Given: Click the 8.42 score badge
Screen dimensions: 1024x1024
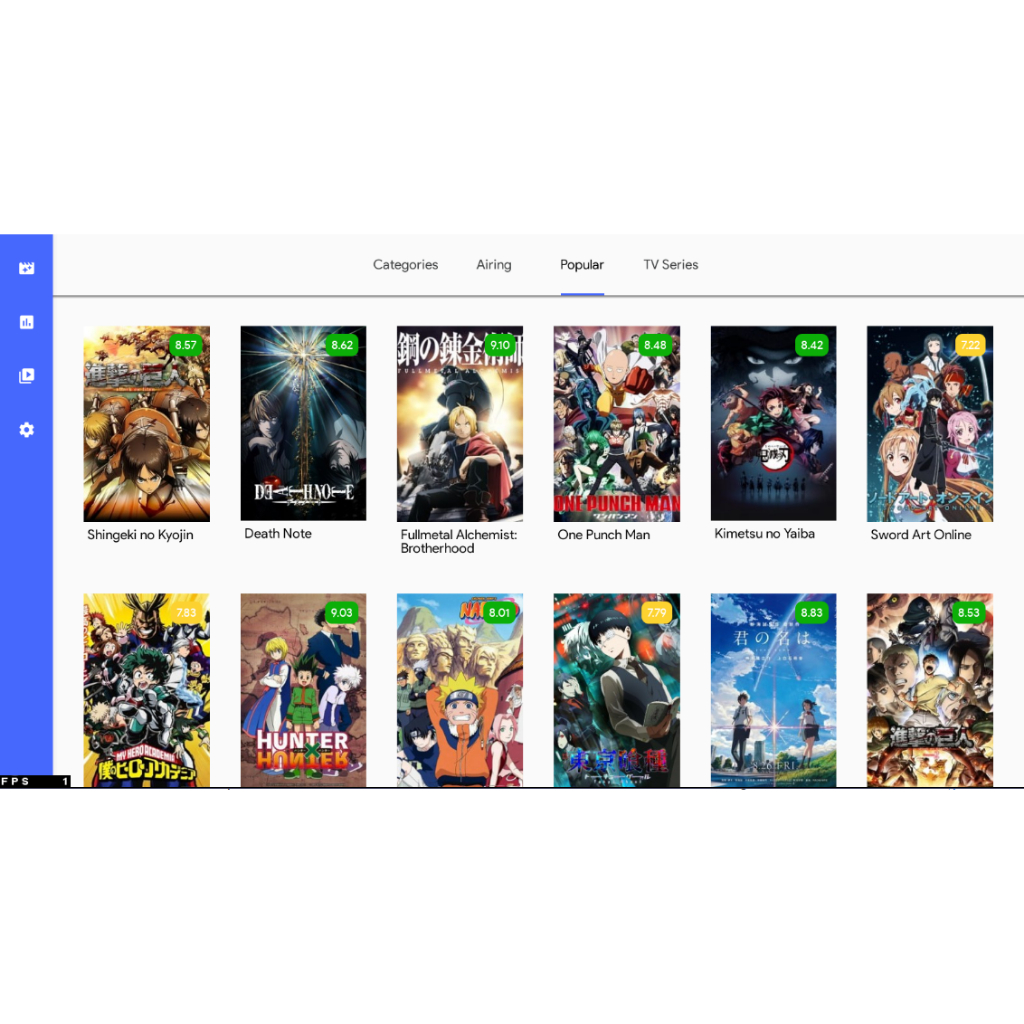Looking at the screenshot, I should [x=812, y=345].
